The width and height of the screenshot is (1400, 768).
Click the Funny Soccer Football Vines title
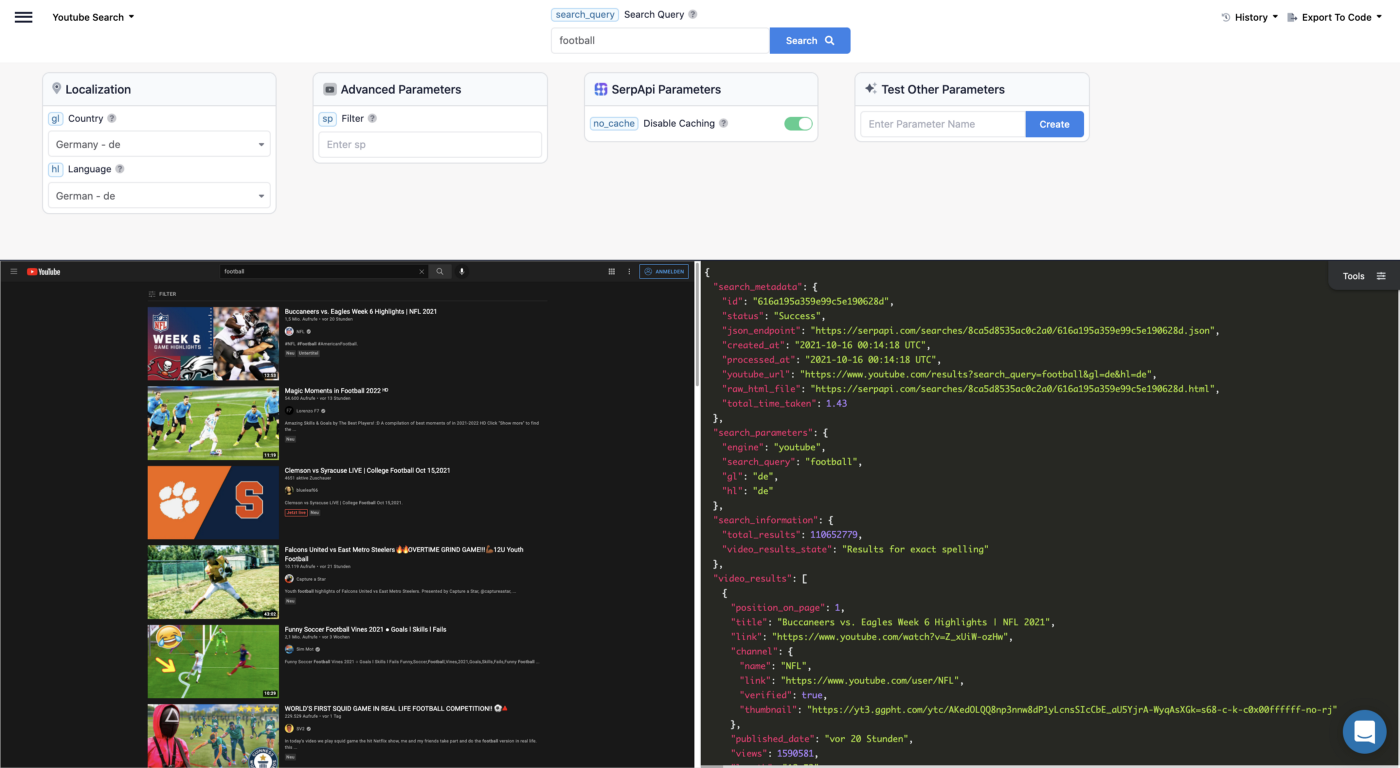[365, 629]
